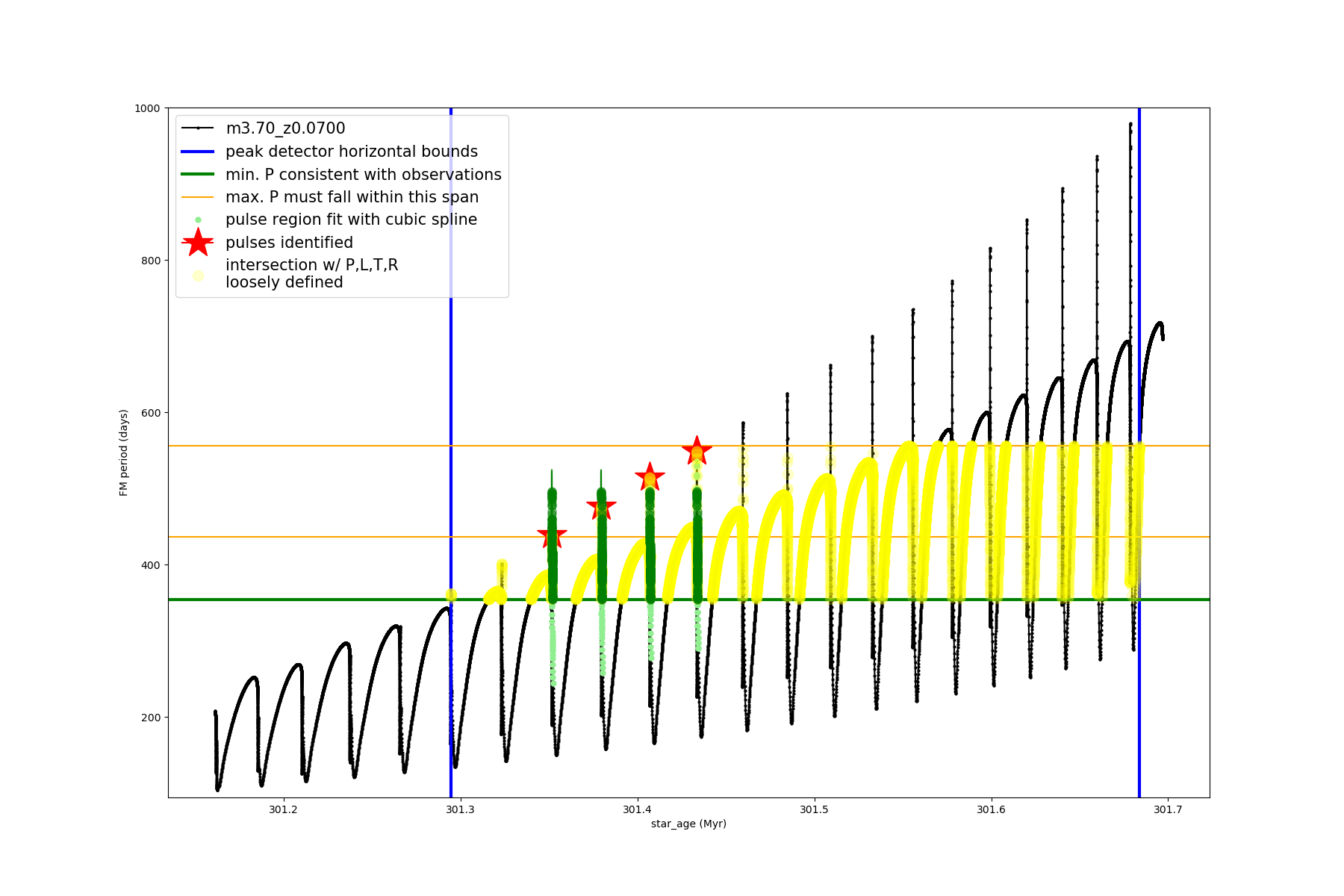Click the 1000 y-axis tick label
The width and height of the screenshot is (1344, 896).
147,108
